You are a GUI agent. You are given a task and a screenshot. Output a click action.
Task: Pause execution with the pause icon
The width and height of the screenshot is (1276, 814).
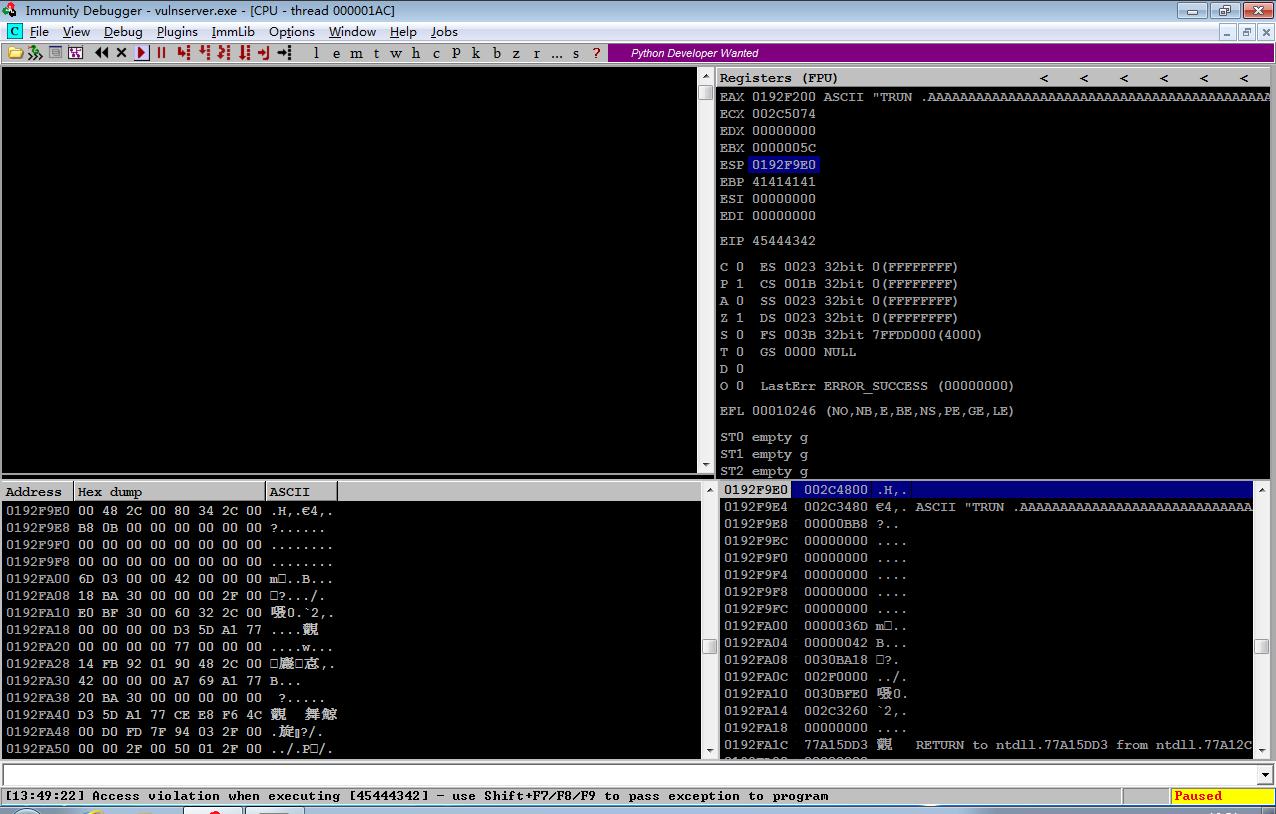coord(162,53)
